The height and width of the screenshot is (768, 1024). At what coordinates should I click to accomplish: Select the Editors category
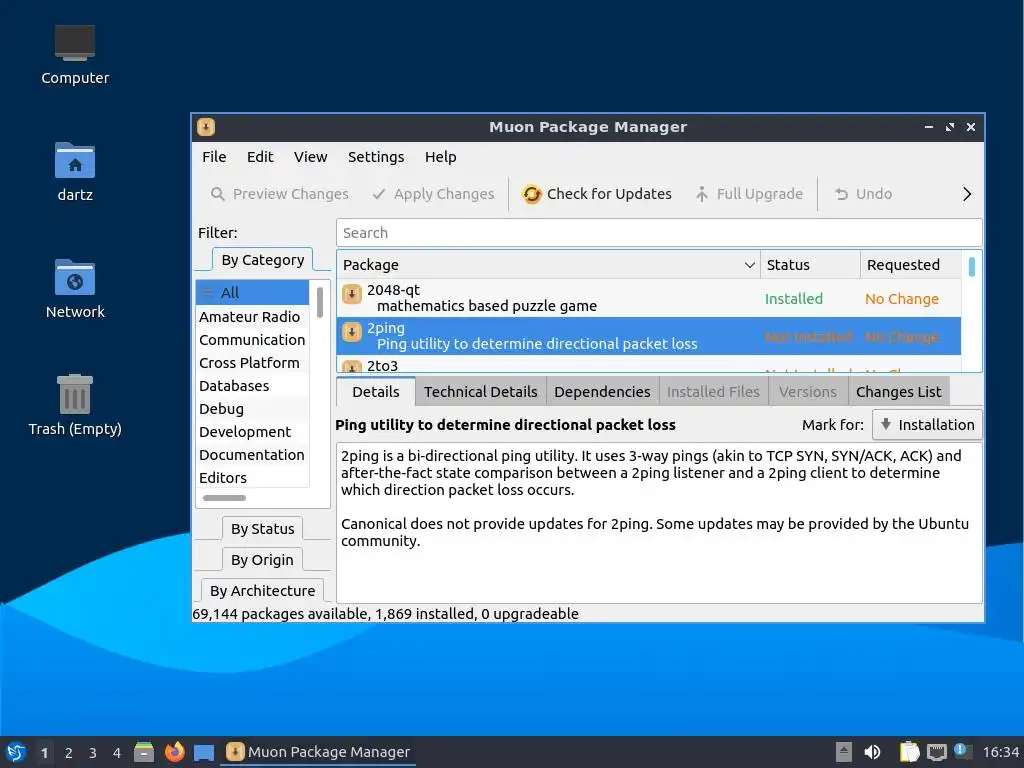(x=252, y=477)
